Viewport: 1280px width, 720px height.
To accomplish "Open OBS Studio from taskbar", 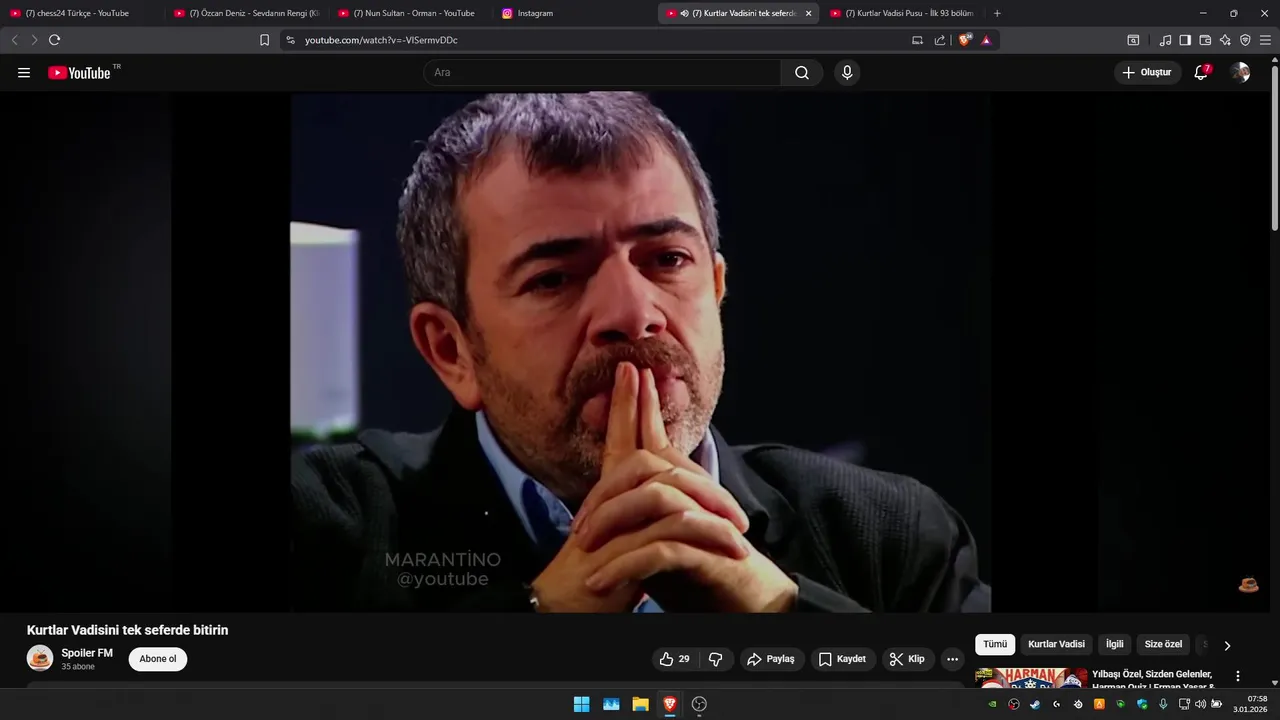I will click(x=699, y=704).
